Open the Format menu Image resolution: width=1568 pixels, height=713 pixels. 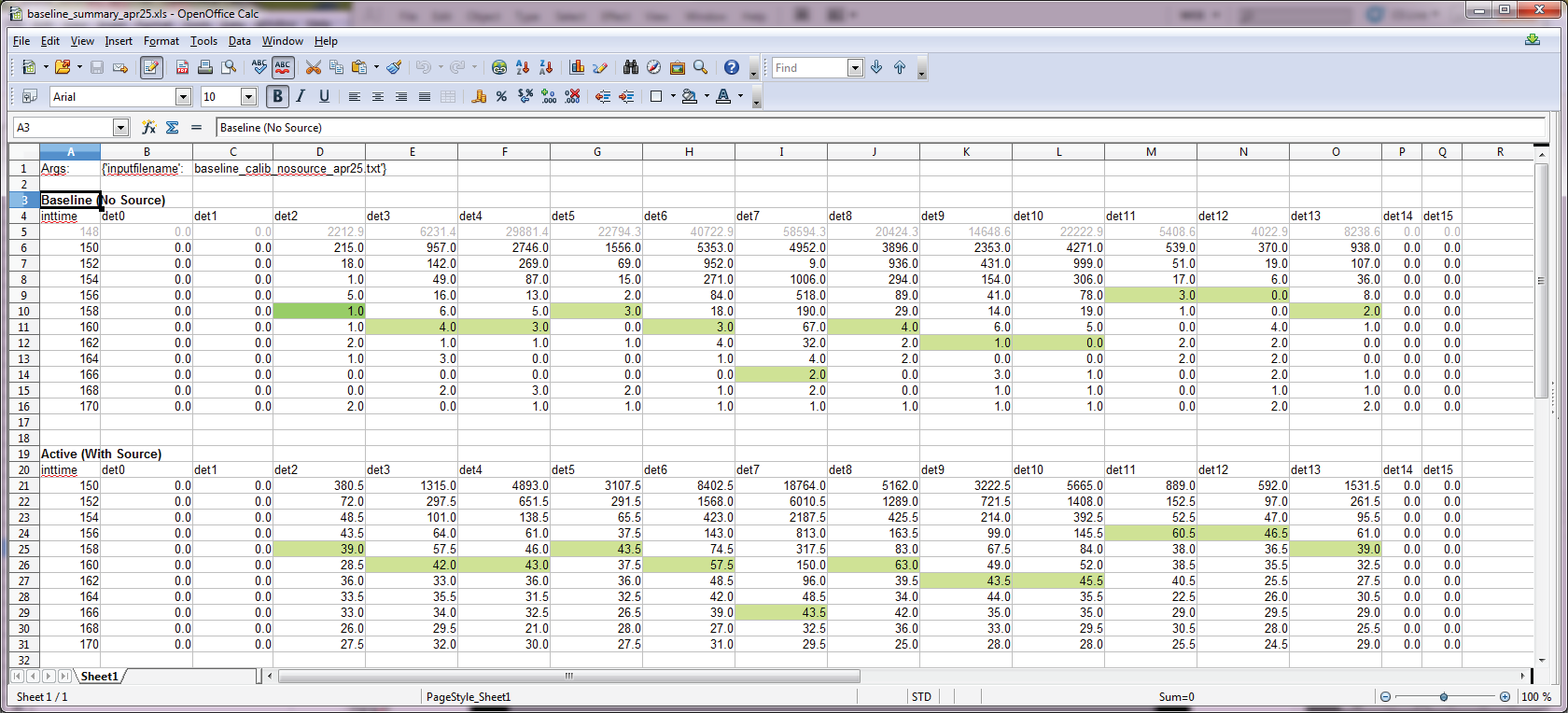point(161,41)
